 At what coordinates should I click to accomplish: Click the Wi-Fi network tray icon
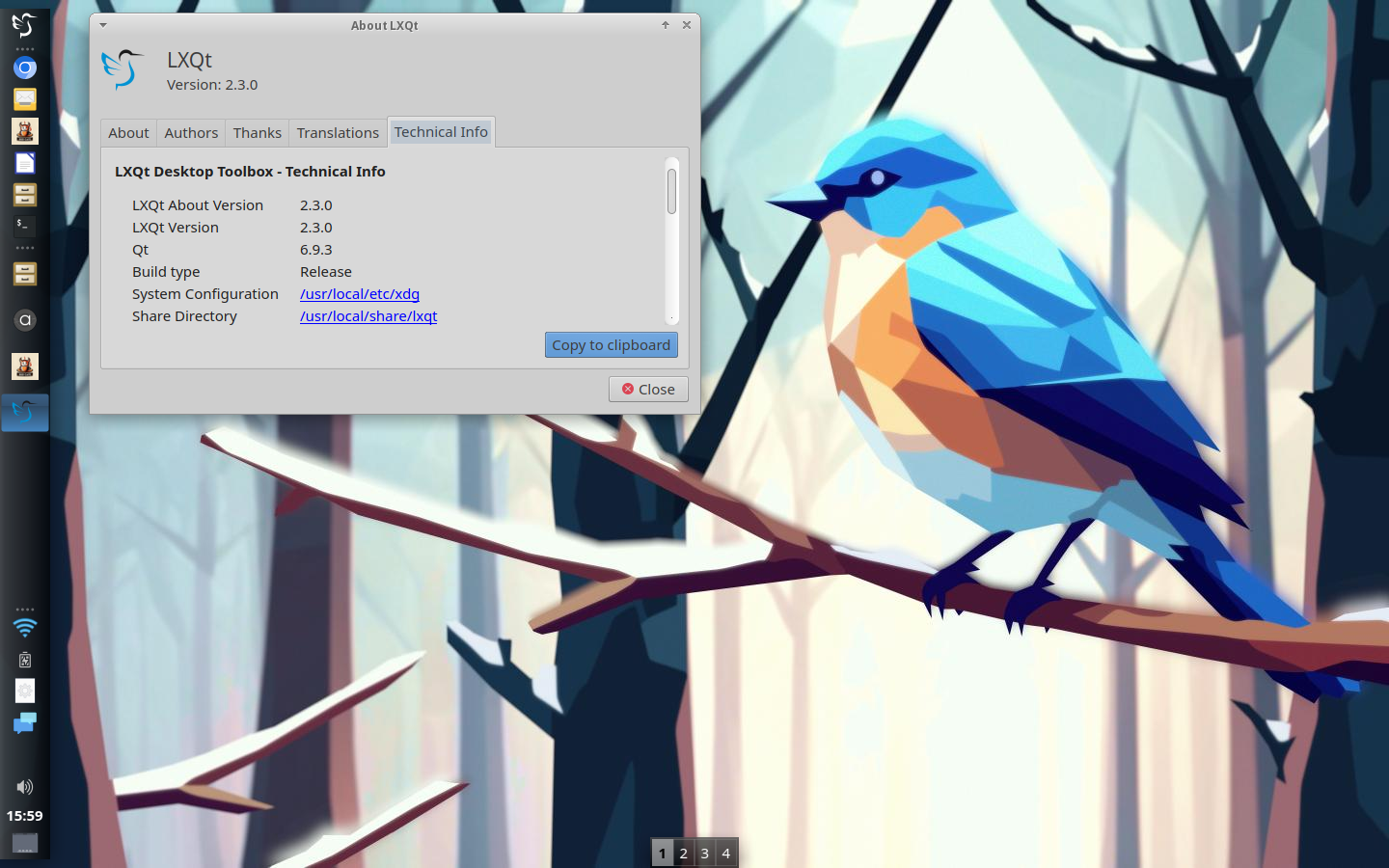25,629
